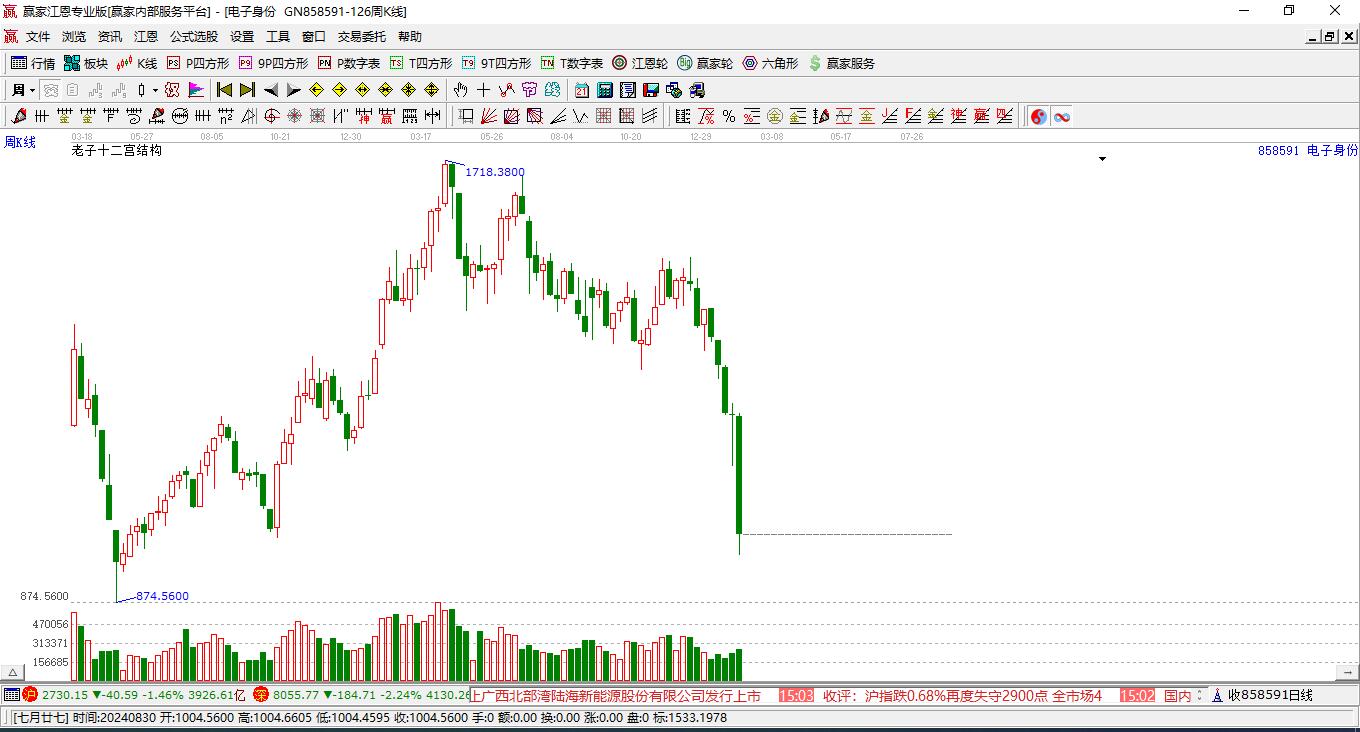Open the T四方形 tool
This screenshot has width=1360, height=732.
pyautogui.click(x=421, y=63)
